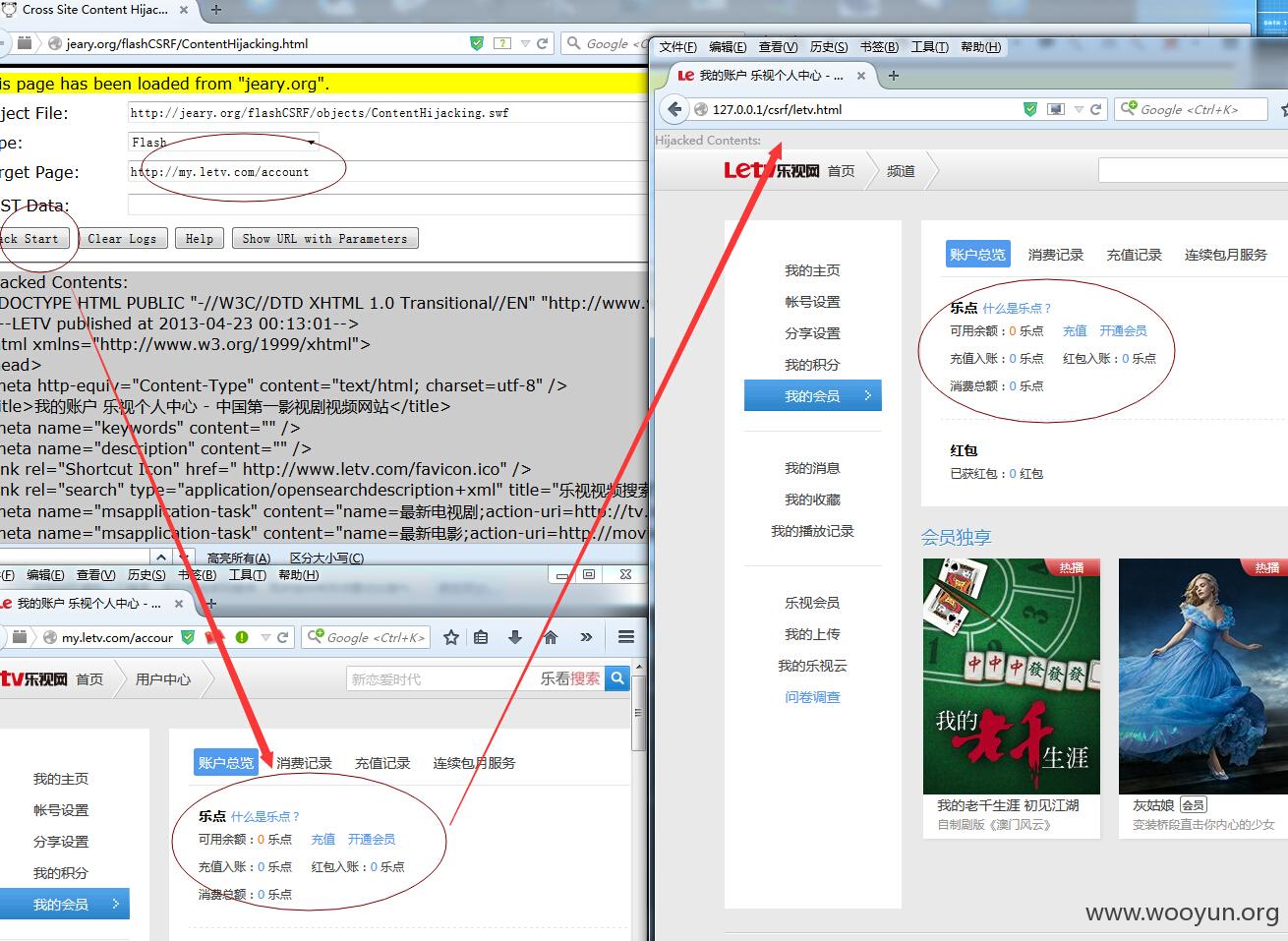Expand 我的会员 item in bottom-left window sidebar
The image size is (1288, 941).
[x=65, y=904]
